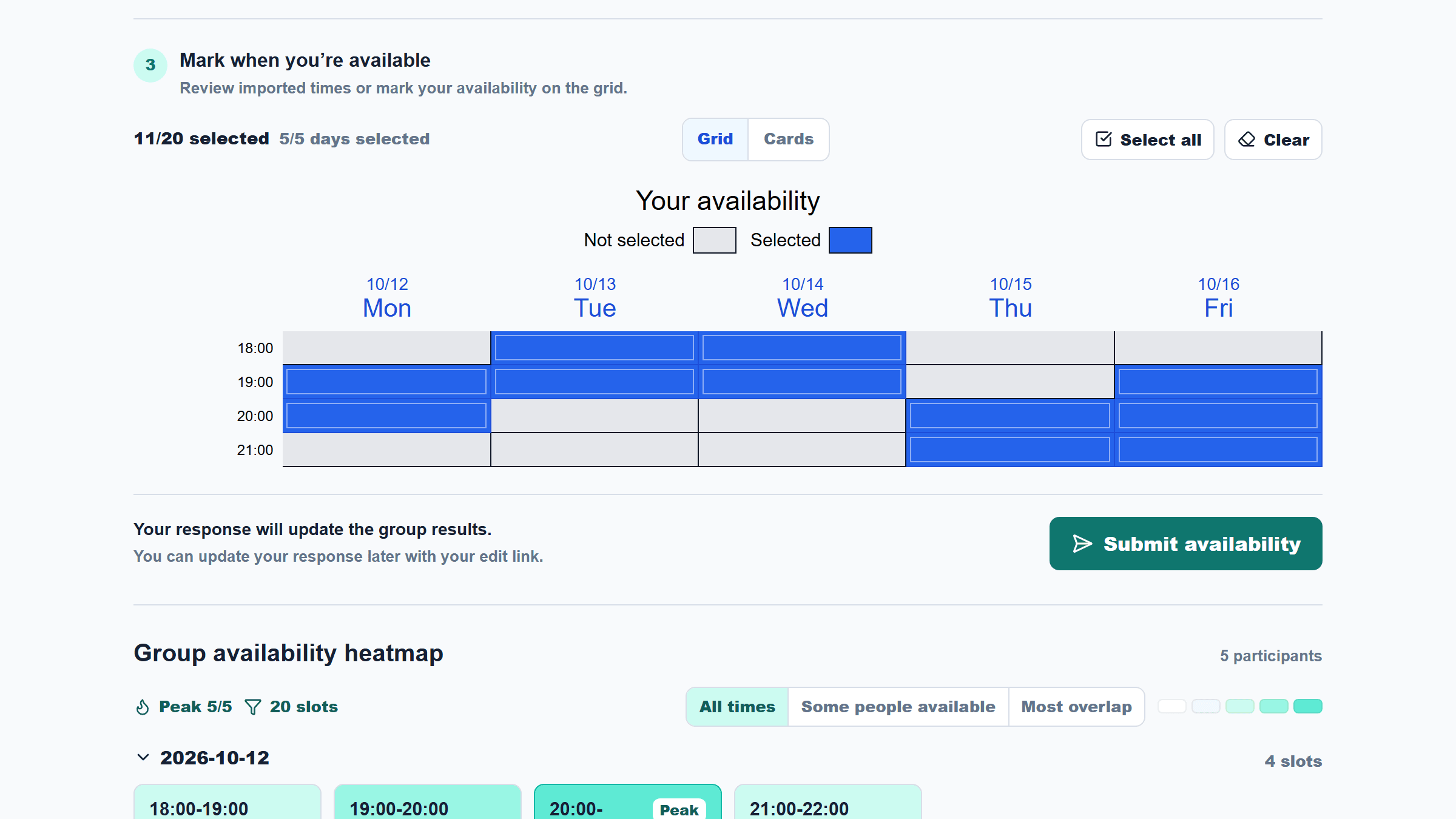The height and width of the screenshot is (819, 1456).
Task: Collapse the 2026-10-12 date section
Action: pyautogui.click(x=143, y=757)
